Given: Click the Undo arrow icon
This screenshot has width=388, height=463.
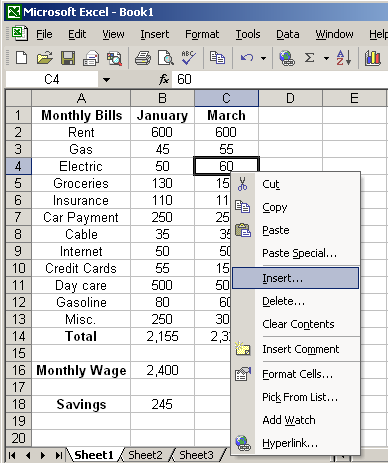Looking at the screenshot, I should coord(247,58).
